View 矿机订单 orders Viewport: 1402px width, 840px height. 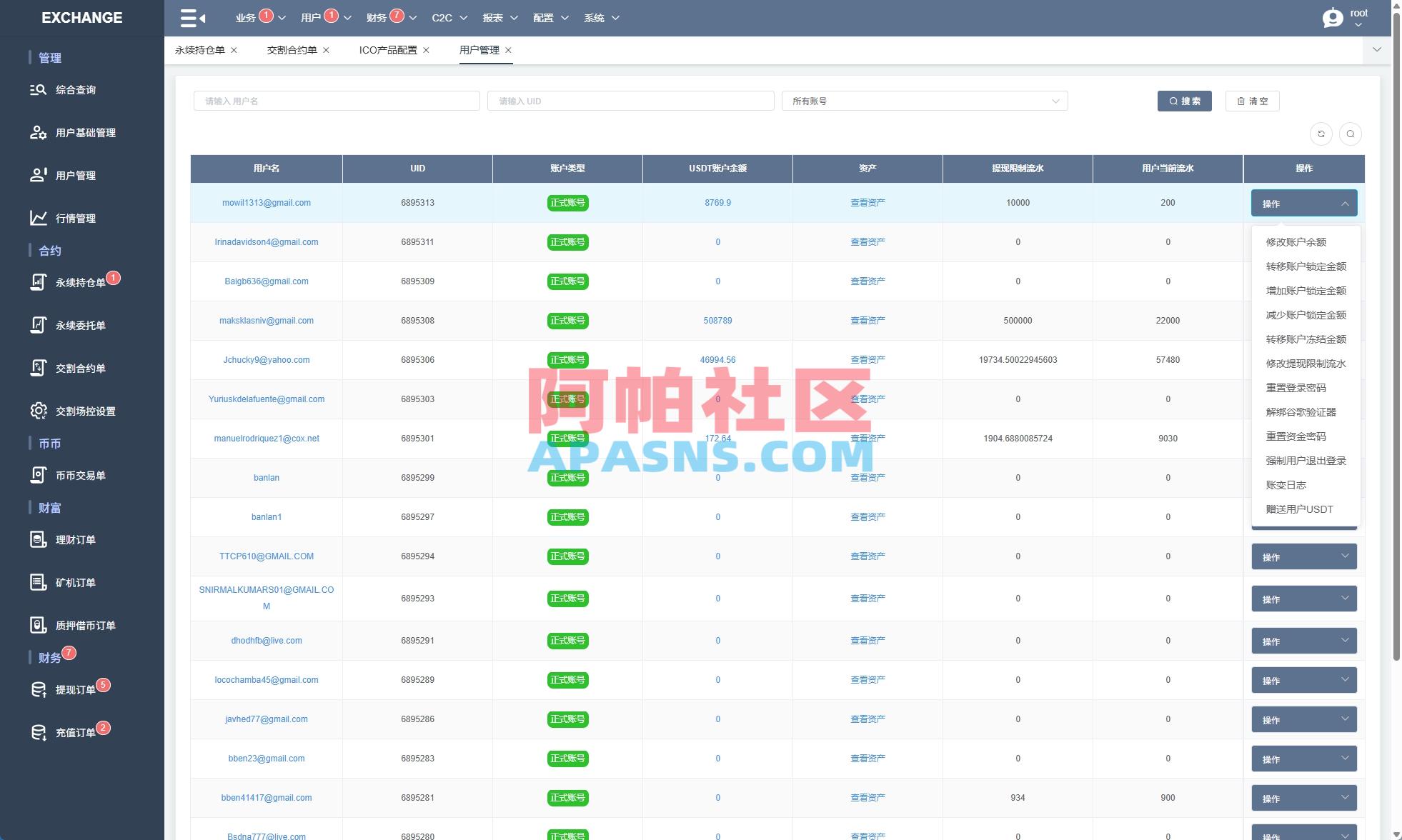(74, 582)
